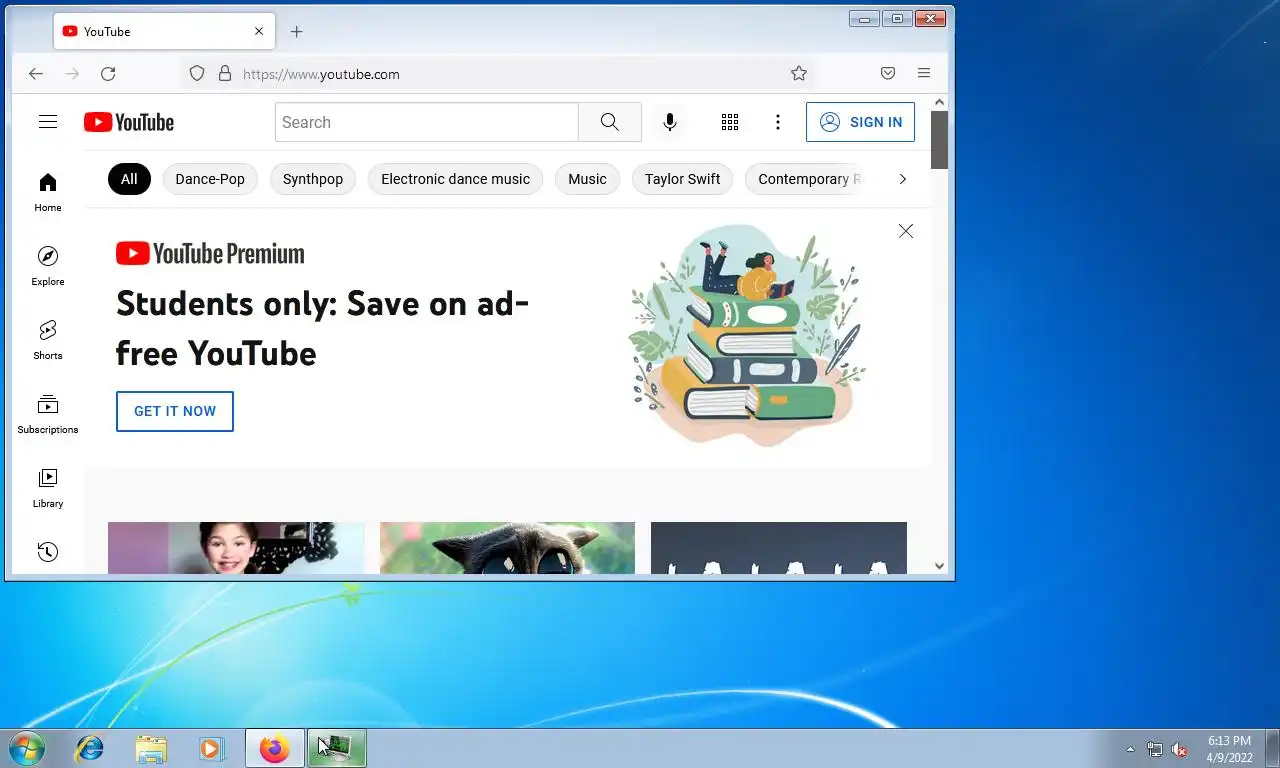
Task: Click the page scrollbar down arrow
Action: point(940,566)
